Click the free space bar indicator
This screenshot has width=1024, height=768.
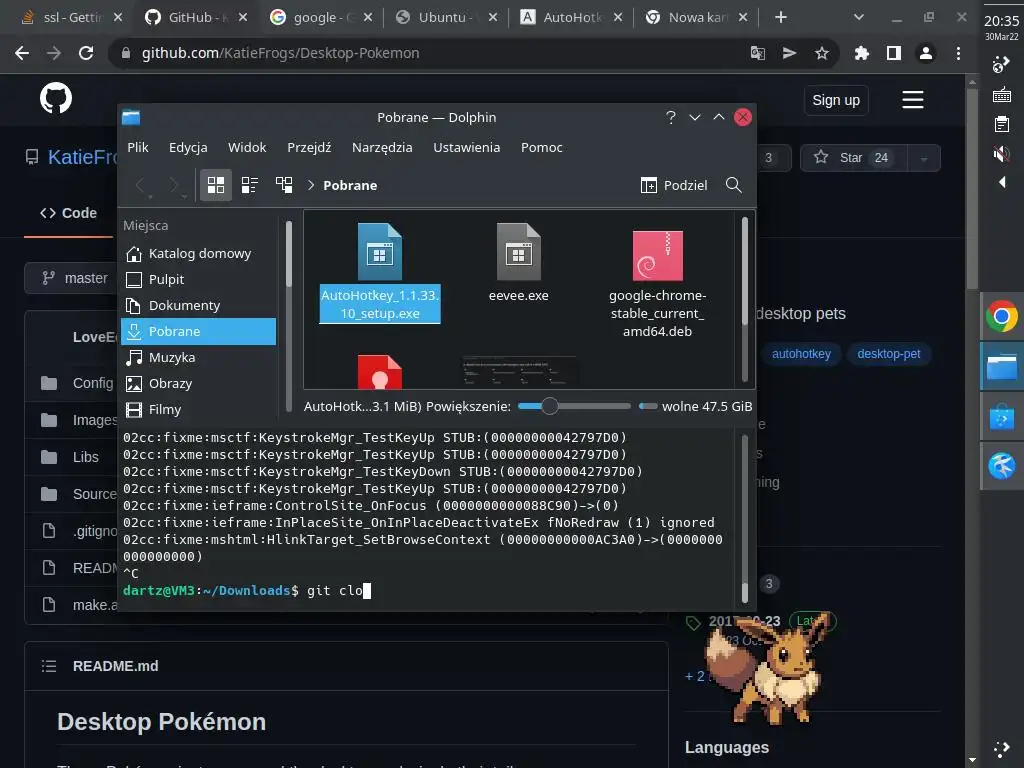pyautogui.click(x=648, y=406)
